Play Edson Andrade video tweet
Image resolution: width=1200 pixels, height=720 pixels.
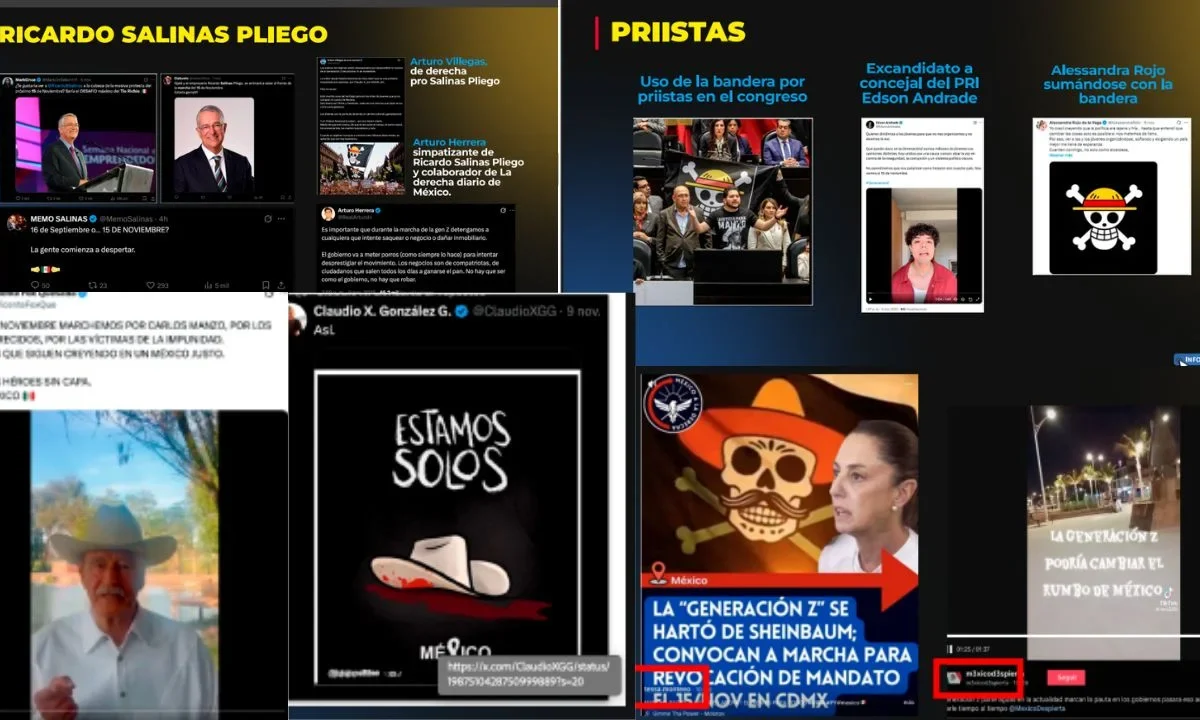point(923,247)
